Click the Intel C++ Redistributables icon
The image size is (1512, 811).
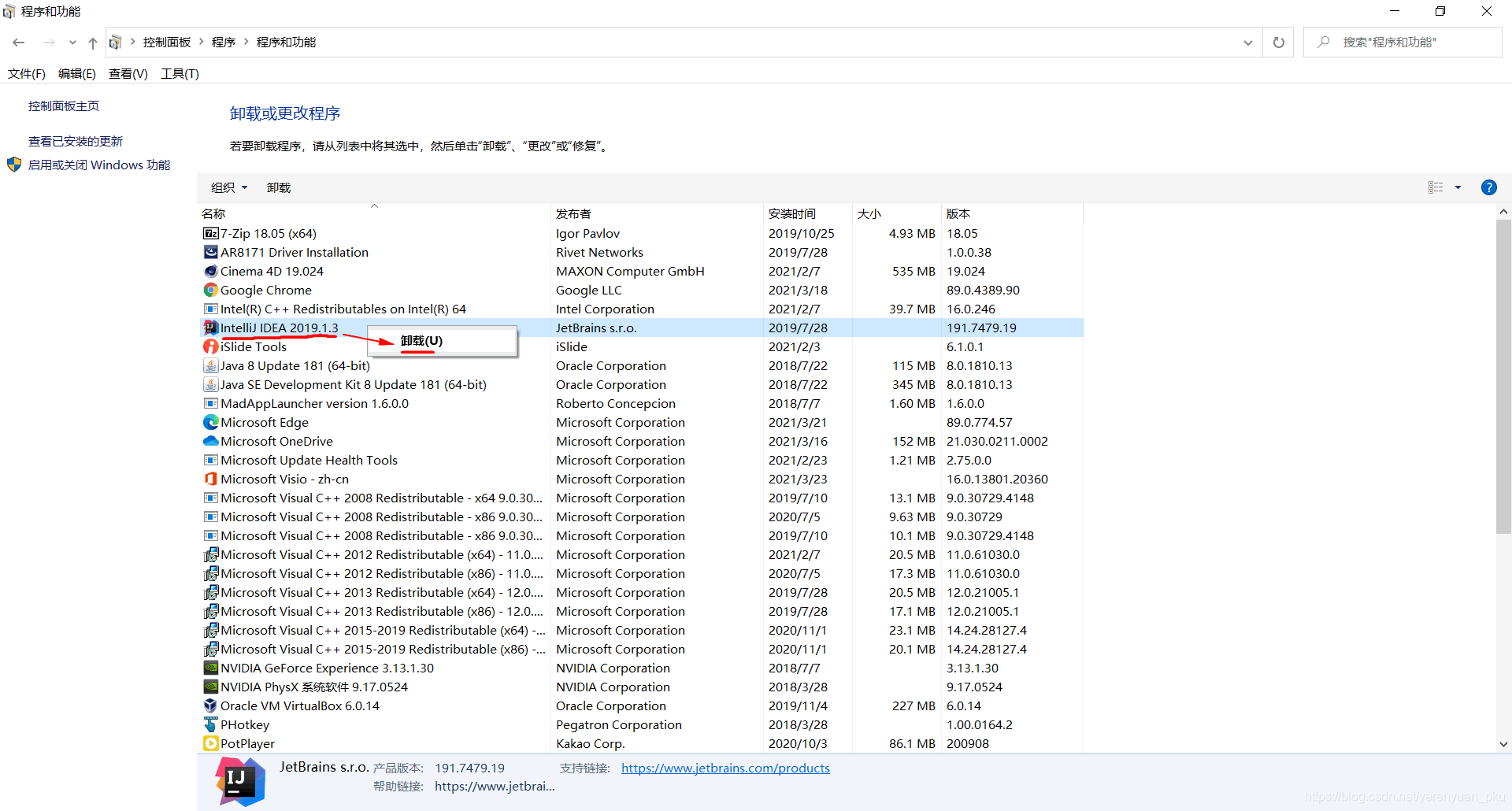(210, 309)
